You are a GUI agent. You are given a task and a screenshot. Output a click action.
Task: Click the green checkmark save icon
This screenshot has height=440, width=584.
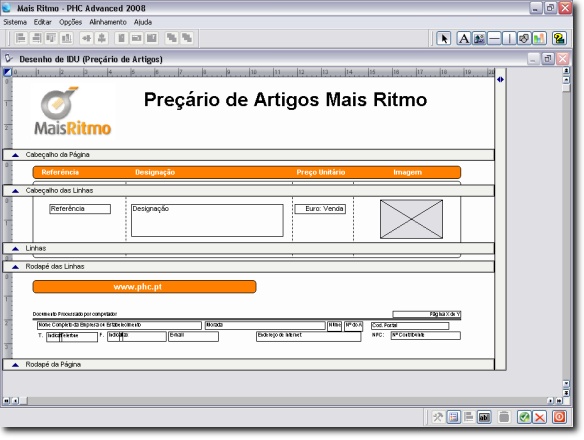point(524,417)
